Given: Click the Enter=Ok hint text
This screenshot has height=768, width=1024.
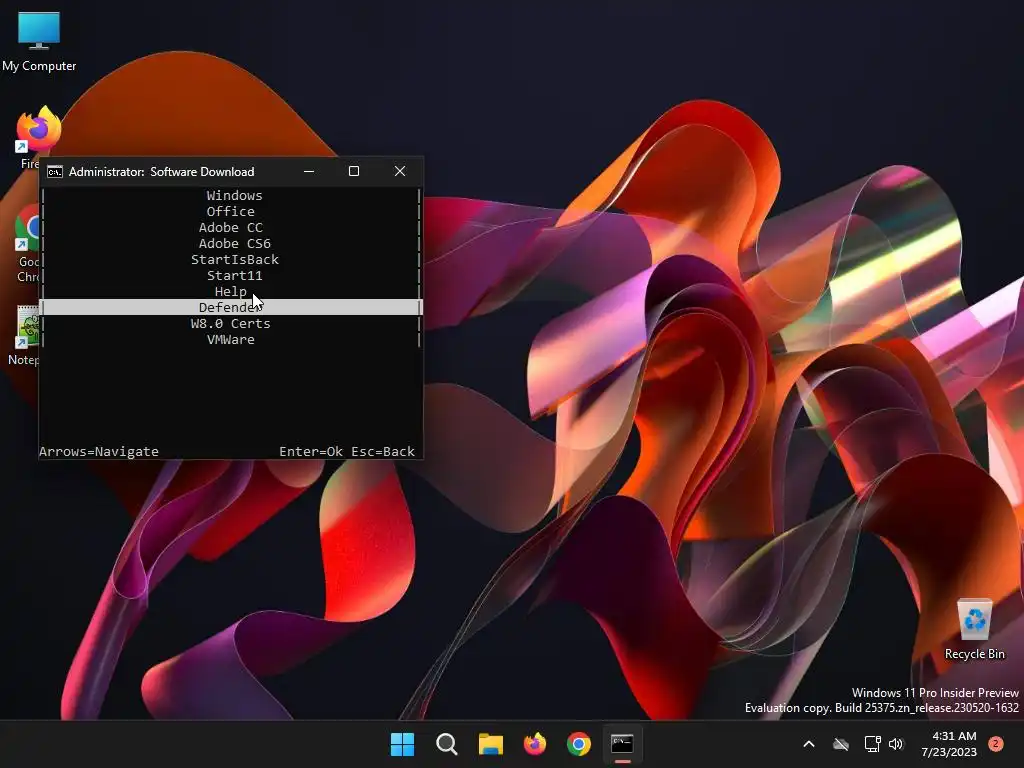Looking at the screenshot, I should (311, 451).
